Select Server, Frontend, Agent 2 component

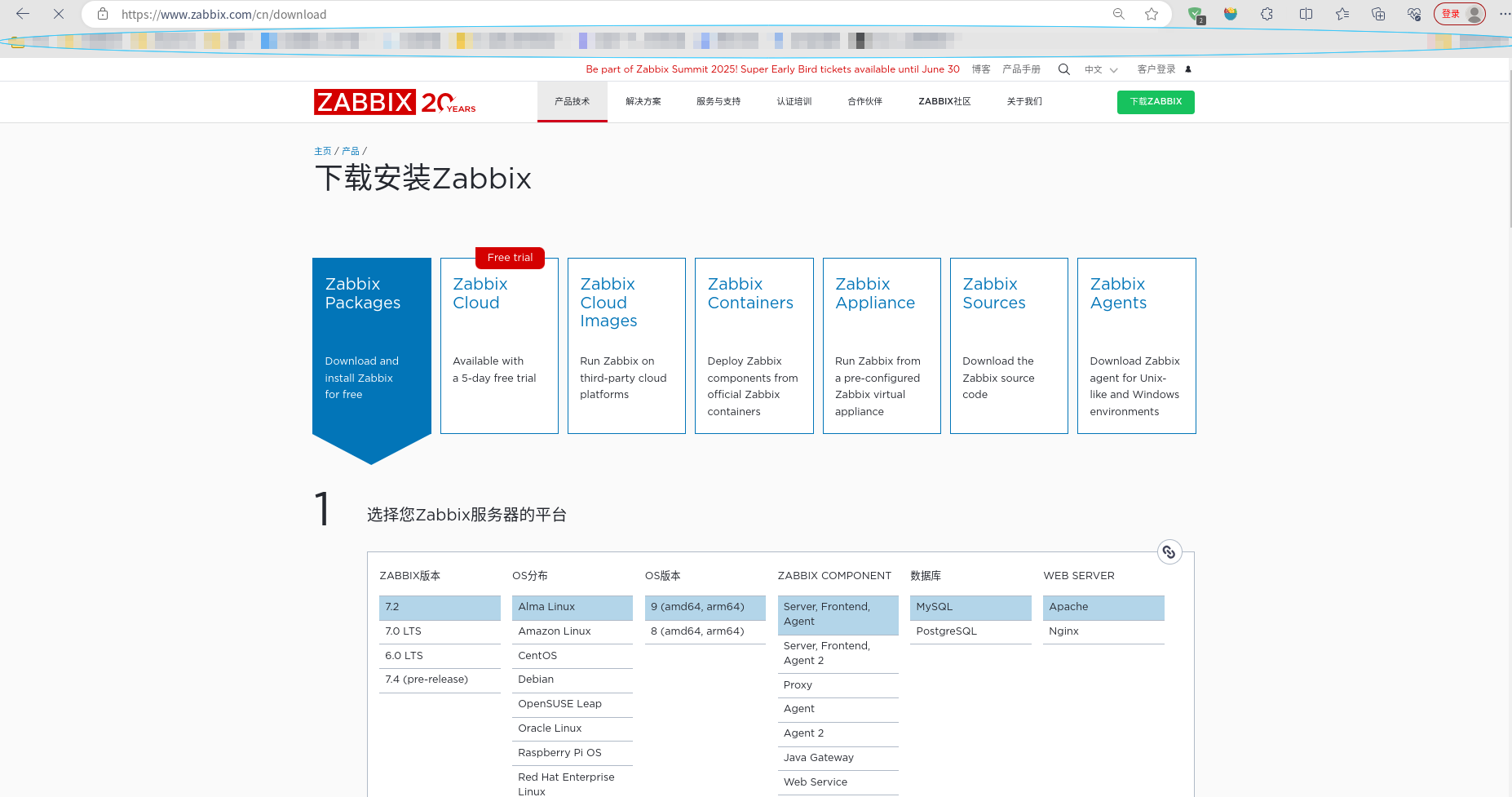click(838, 654)
